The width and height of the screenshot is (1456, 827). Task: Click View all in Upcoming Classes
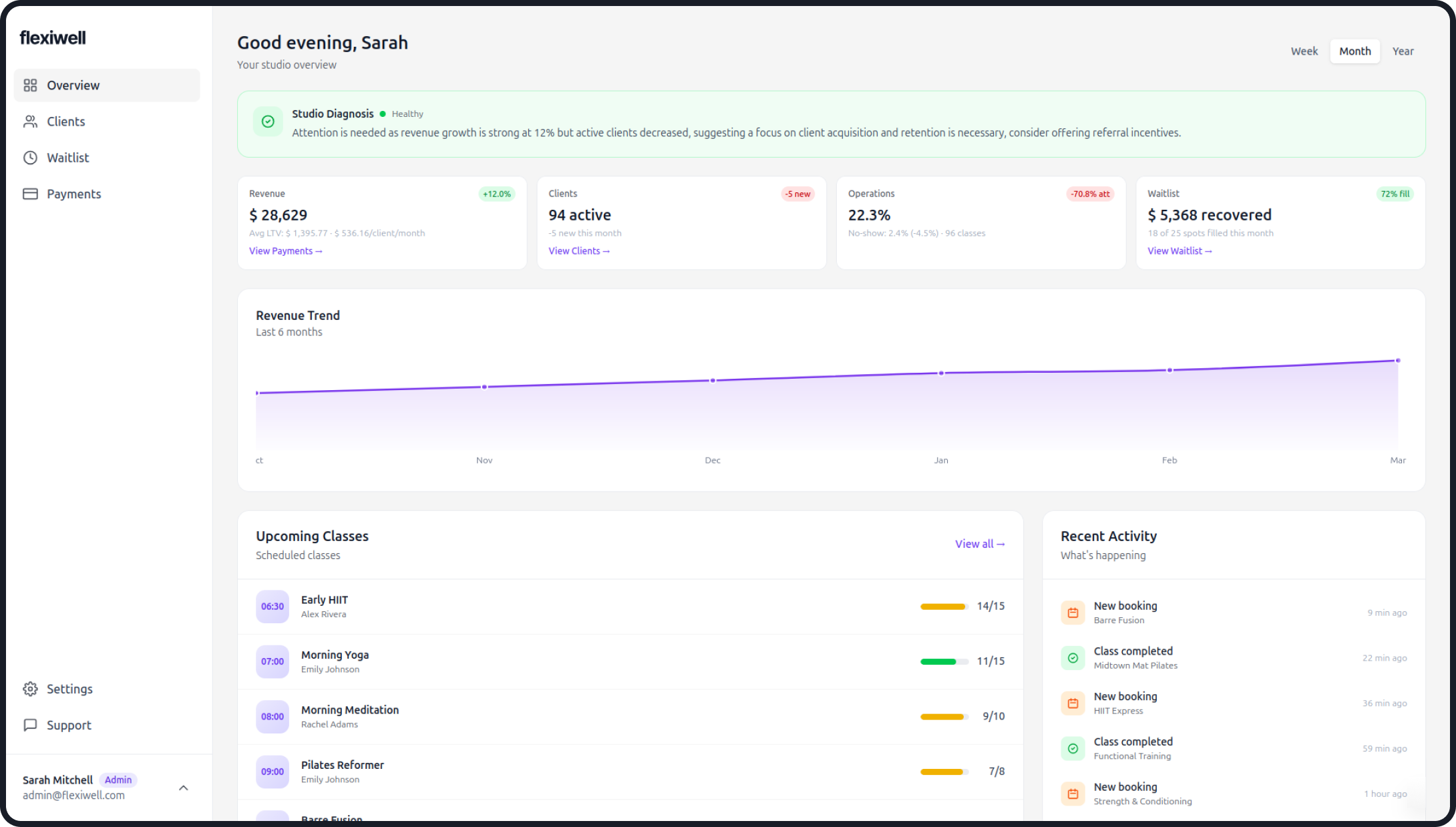tap(979, 544)
